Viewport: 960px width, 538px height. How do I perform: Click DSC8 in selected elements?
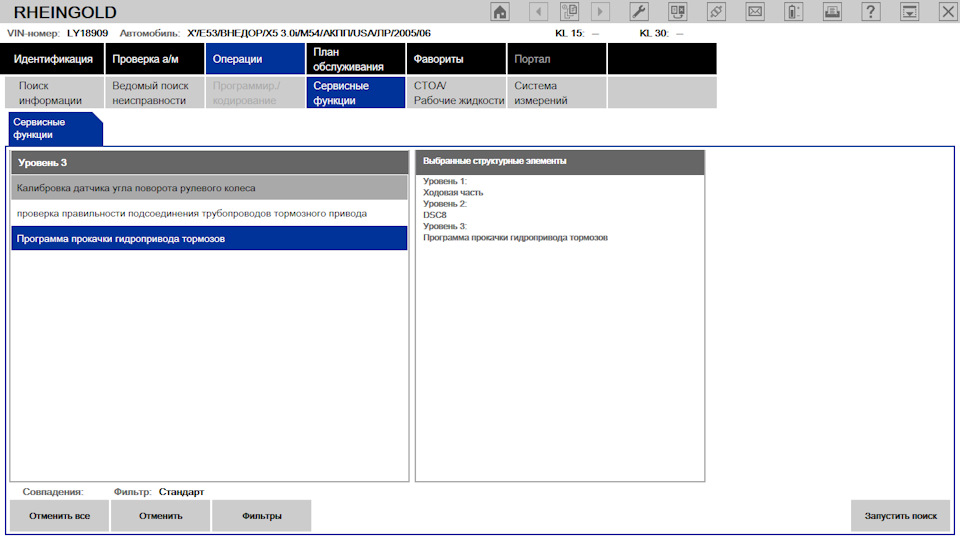(435, 215)
